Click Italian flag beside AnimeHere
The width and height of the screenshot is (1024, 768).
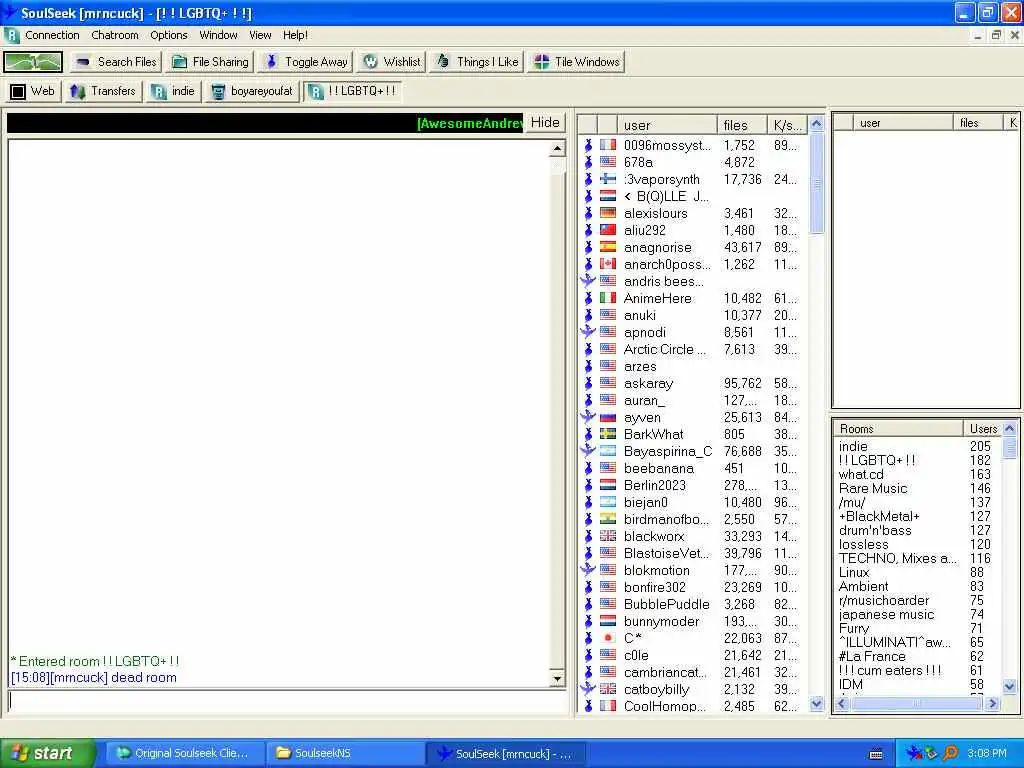click(608, 298)
